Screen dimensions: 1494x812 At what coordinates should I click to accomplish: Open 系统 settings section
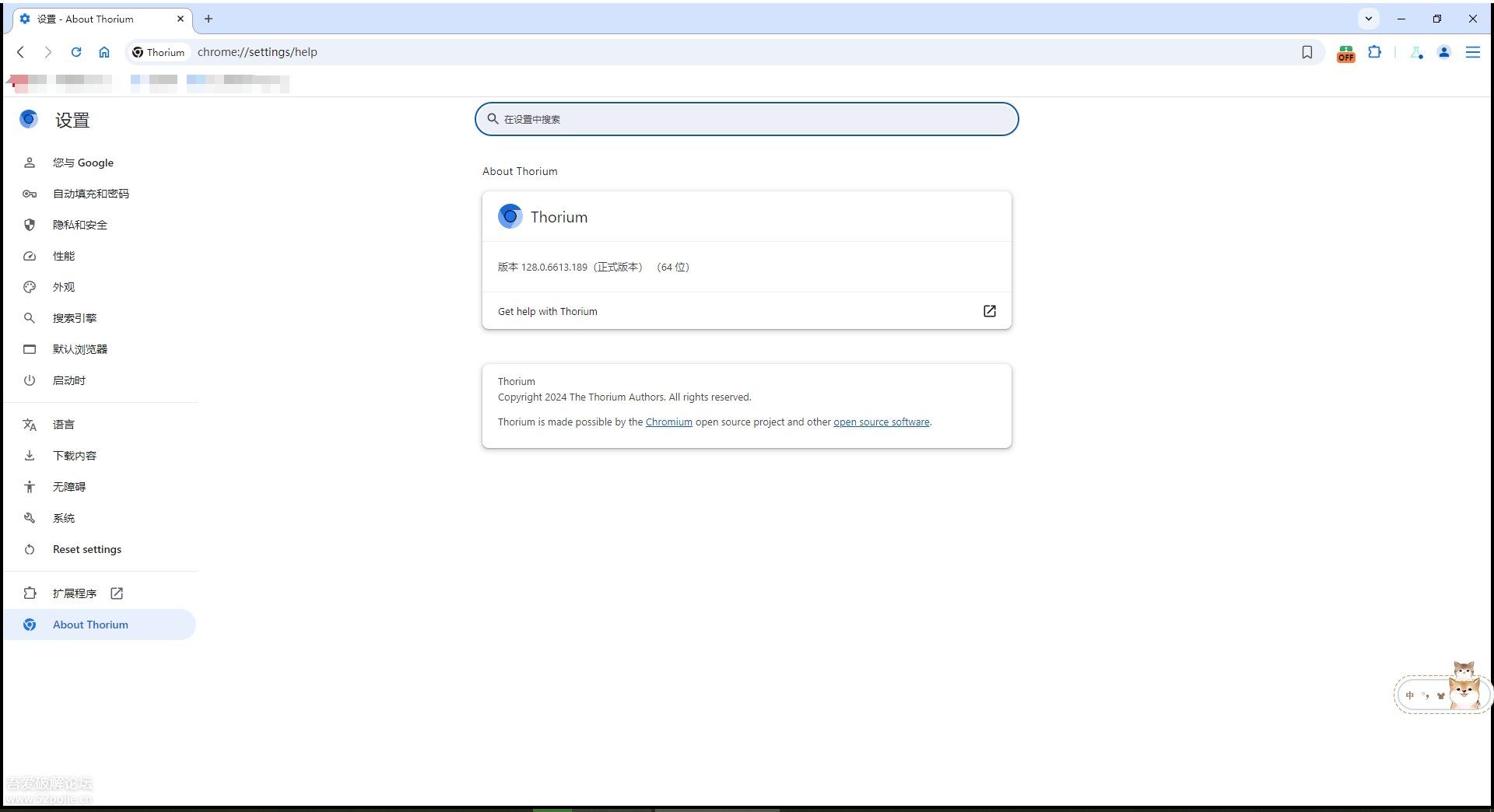100,518
